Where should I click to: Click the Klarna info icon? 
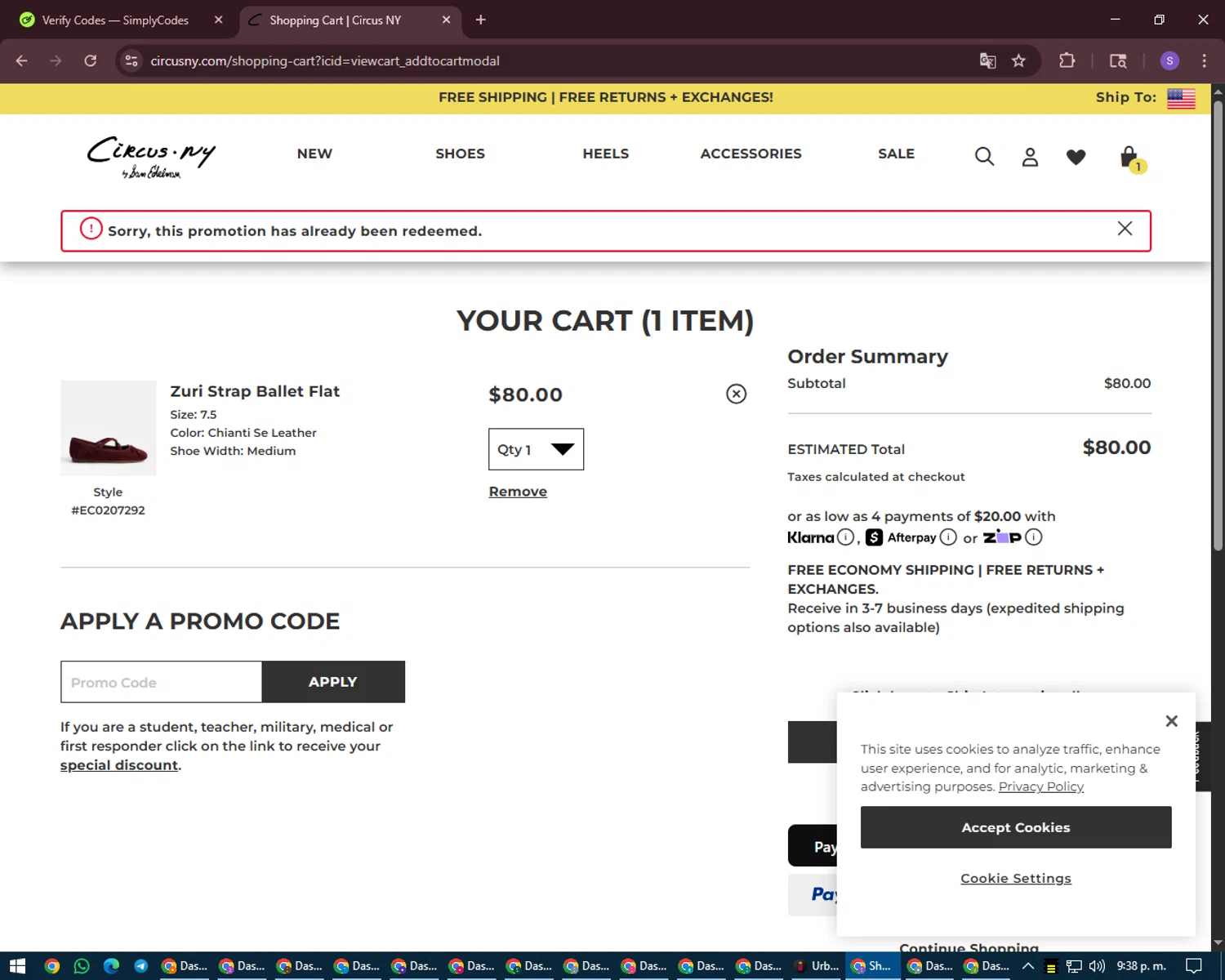point(846,537)
